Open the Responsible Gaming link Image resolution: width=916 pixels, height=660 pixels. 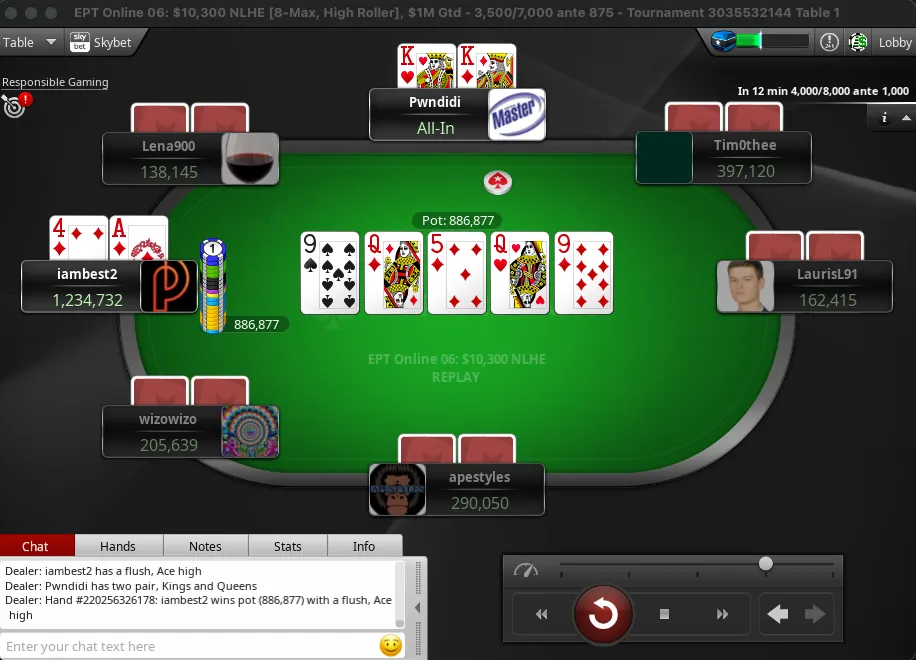tap(55, 82)
